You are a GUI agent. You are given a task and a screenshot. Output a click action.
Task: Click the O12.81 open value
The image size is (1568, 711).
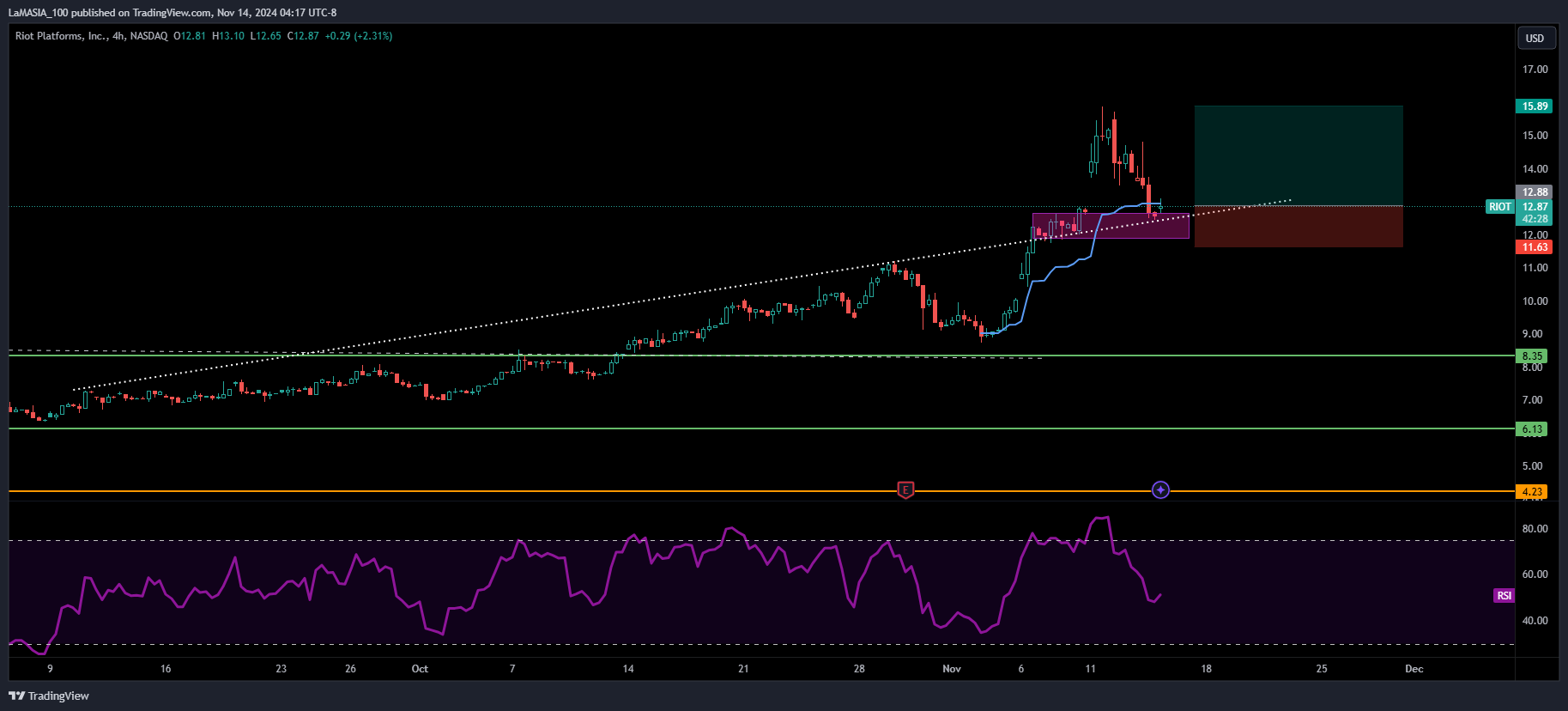point(190,36)
